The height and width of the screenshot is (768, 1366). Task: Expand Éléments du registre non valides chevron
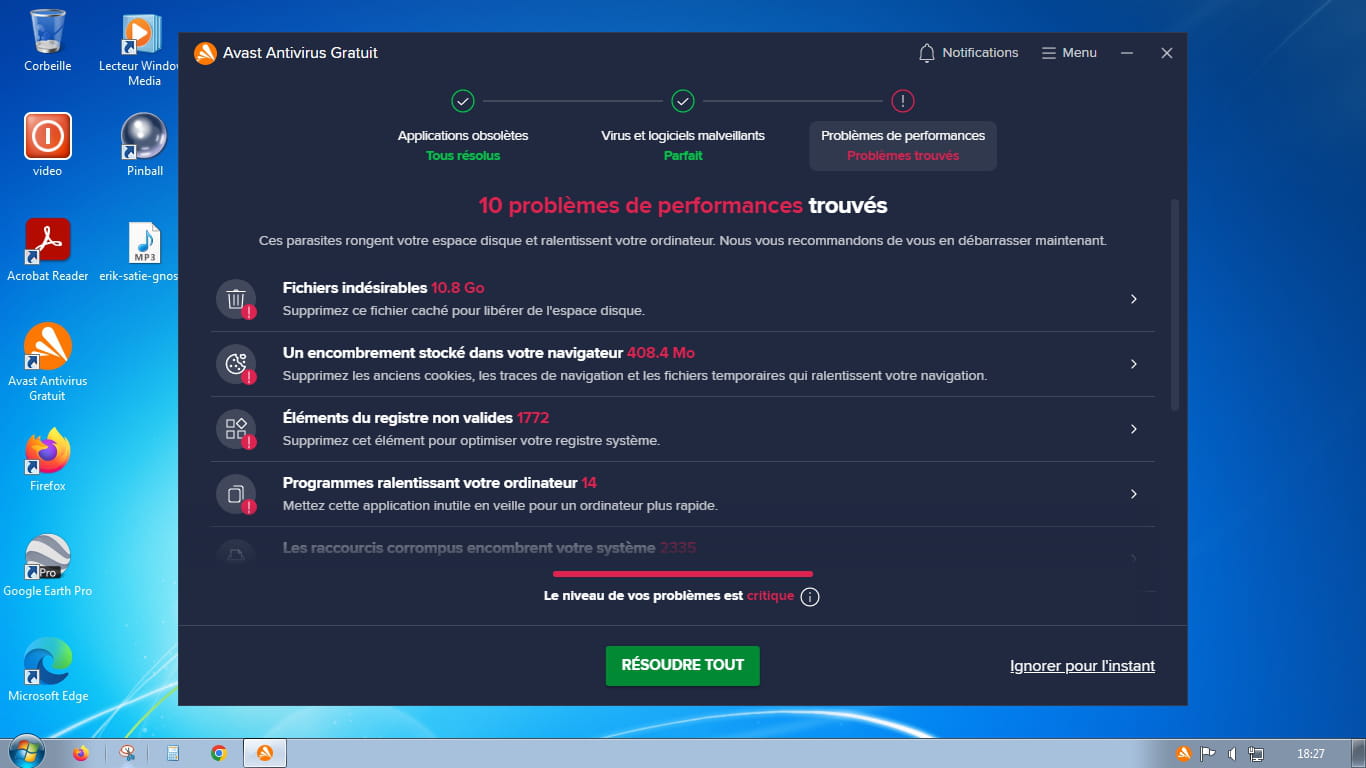coord(1133,429)
